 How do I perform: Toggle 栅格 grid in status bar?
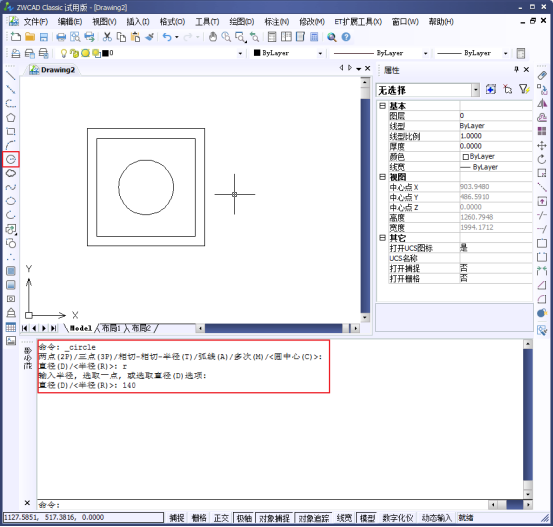pyautogui.click(x=199, y=518)
